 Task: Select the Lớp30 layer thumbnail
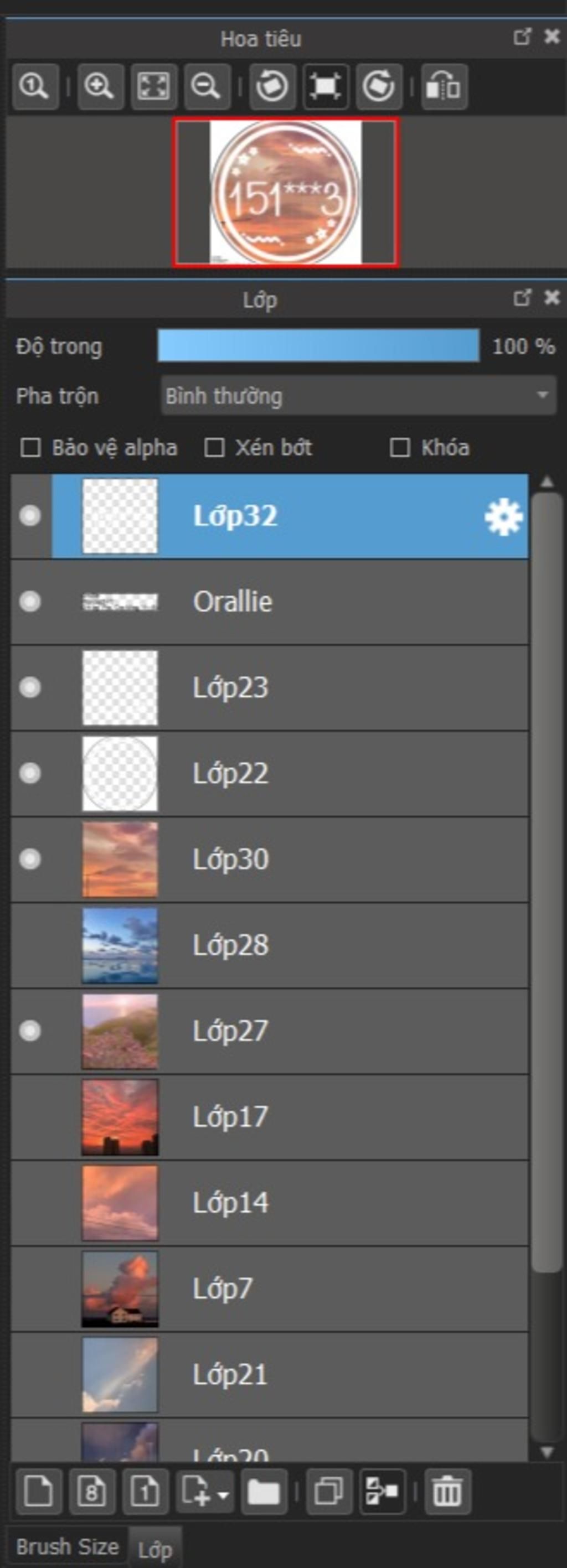120,860
